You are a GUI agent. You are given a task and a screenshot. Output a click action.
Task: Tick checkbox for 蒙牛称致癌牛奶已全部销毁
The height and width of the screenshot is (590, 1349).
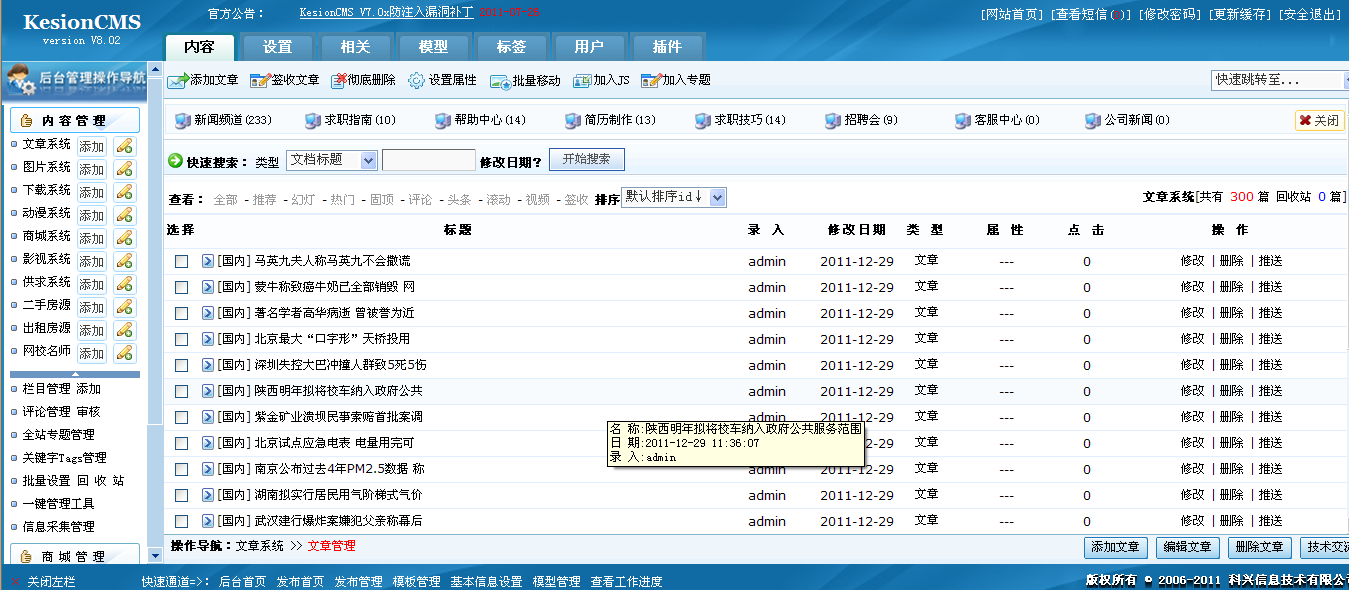[x=181, y=287]
